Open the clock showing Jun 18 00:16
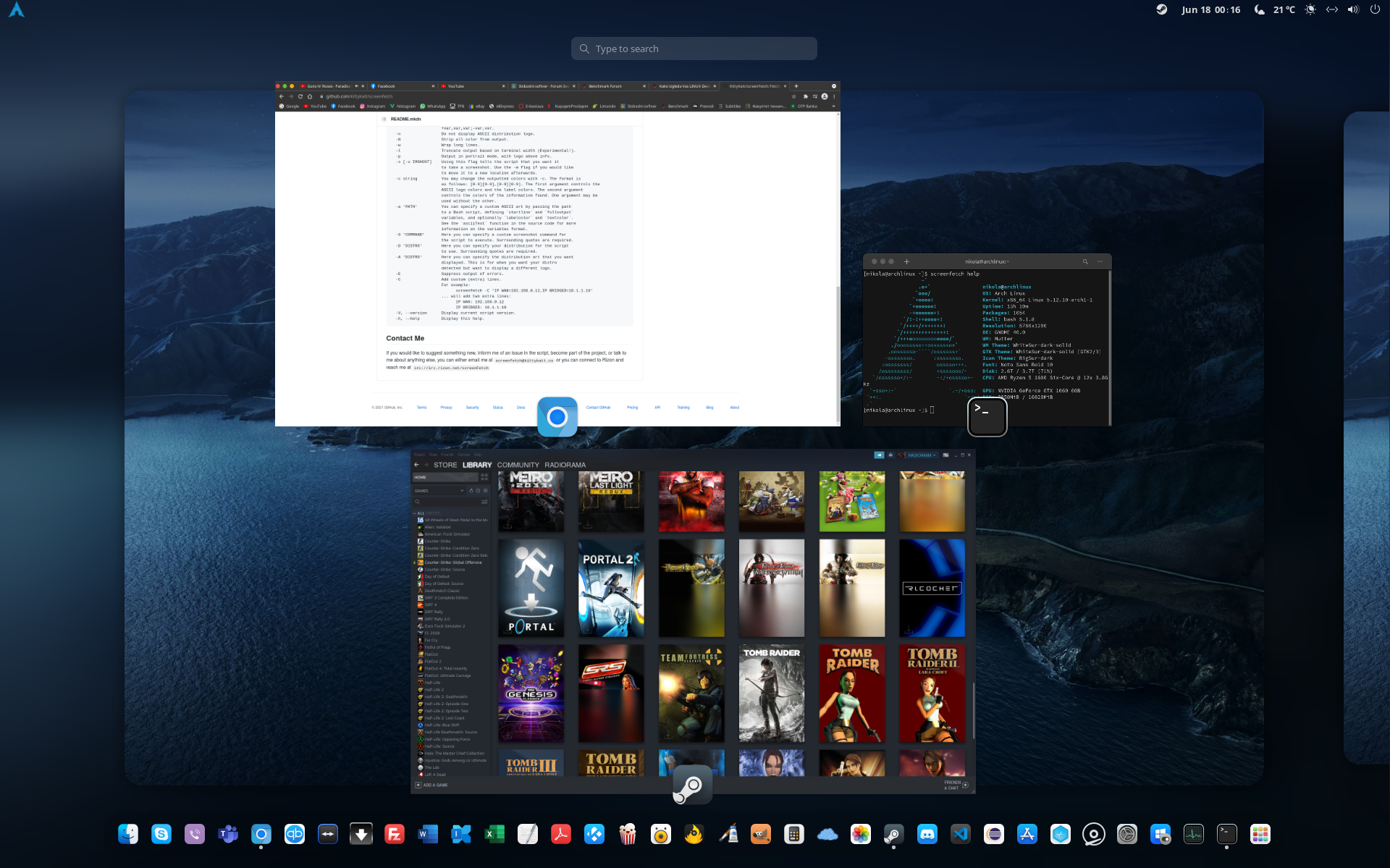The width and height of the screenshot is (1390, 868). pos(1211,9)
